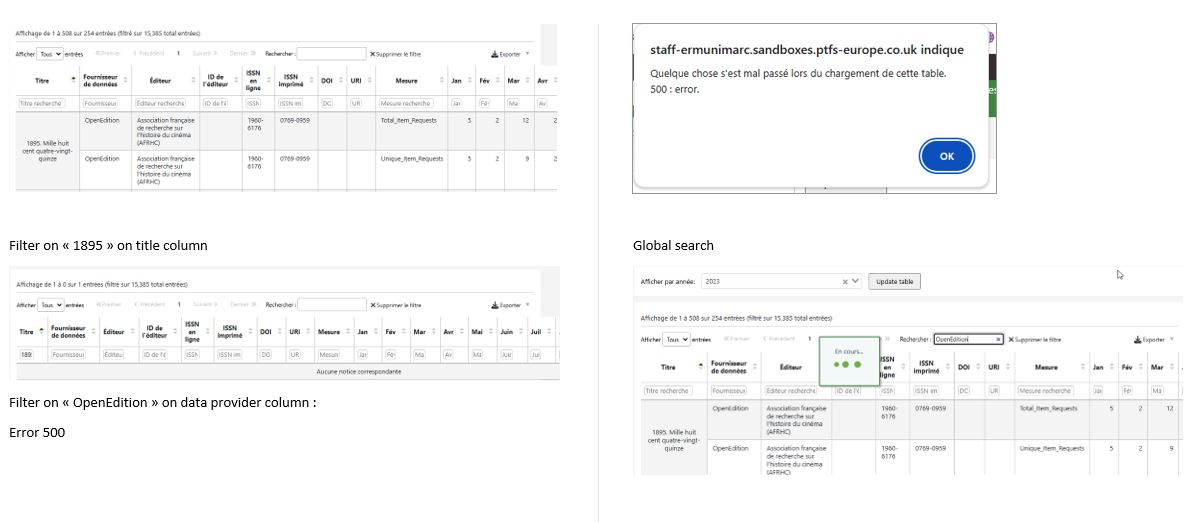Clear the OpenEdition search with its X icon

tap(998, 339)
